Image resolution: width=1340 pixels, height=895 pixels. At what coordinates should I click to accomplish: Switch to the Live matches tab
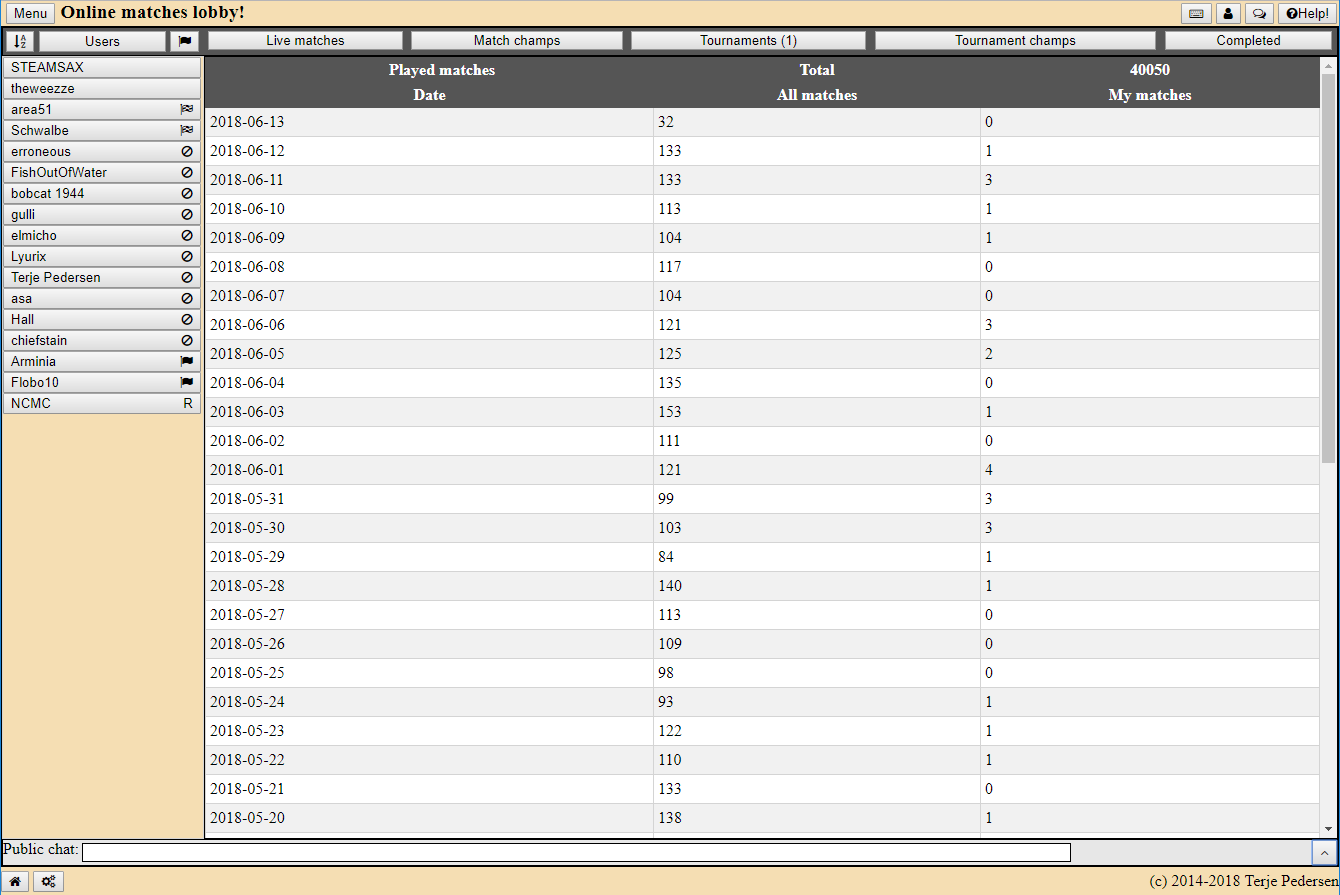click(x=305, y=41)
